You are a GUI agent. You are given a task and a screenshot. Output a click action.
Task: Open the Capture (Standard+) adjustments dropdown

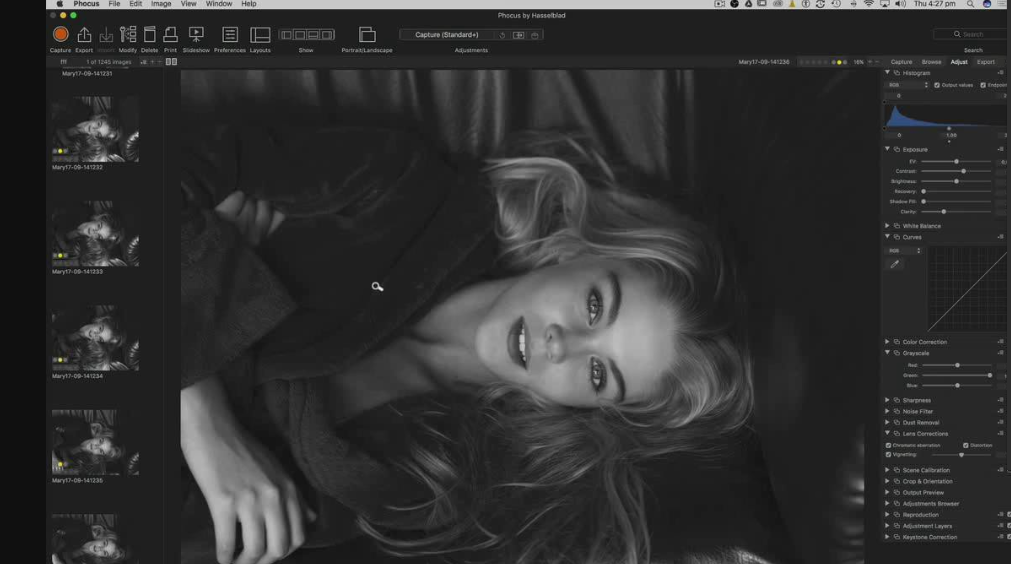coord(447,35)
